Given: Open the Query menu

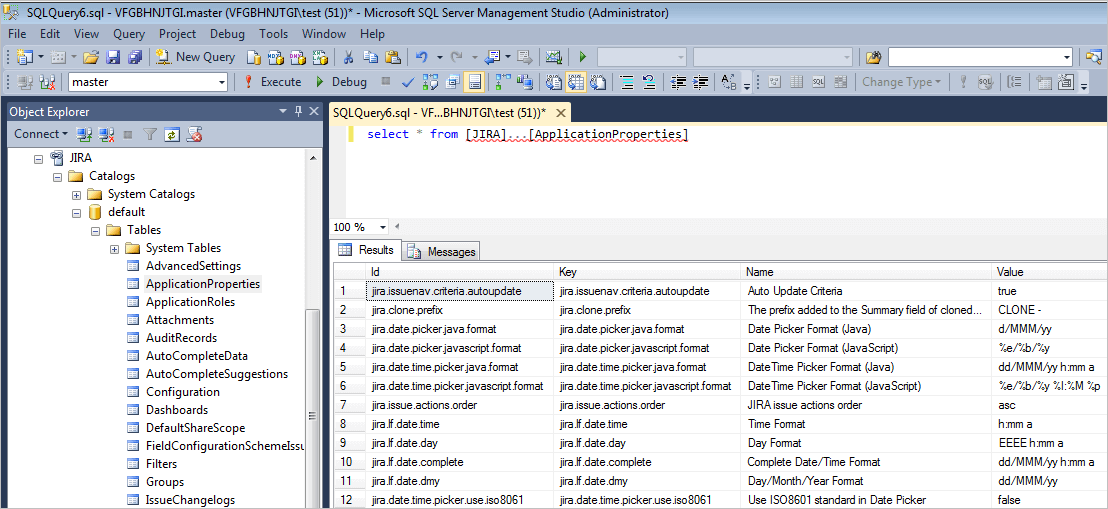Looking at the screenshot, I should pyautogui.click(x=128, y=34).
